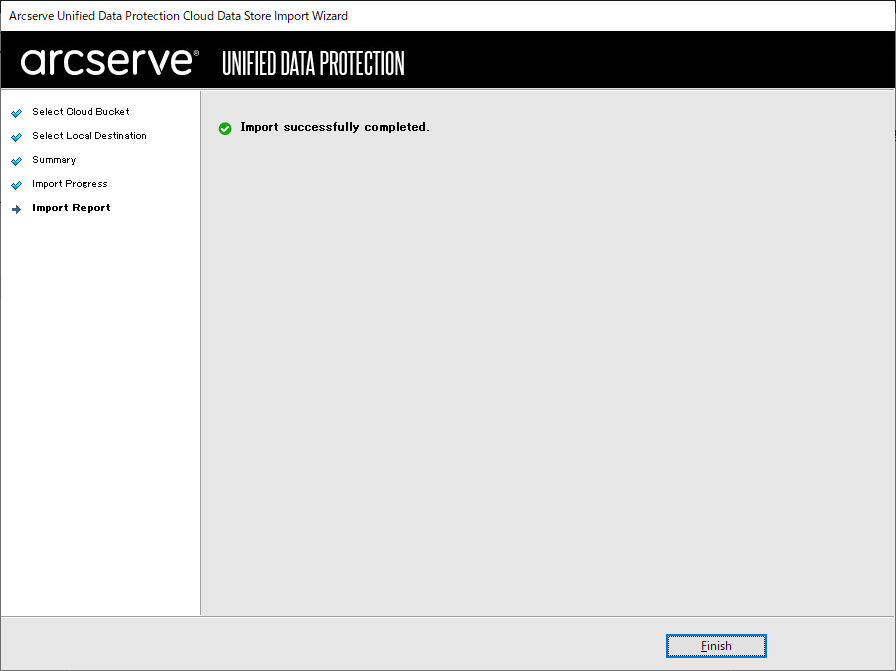The image size is (896, 671).
Task: Click the green success check icon
Action: [225, 129]
